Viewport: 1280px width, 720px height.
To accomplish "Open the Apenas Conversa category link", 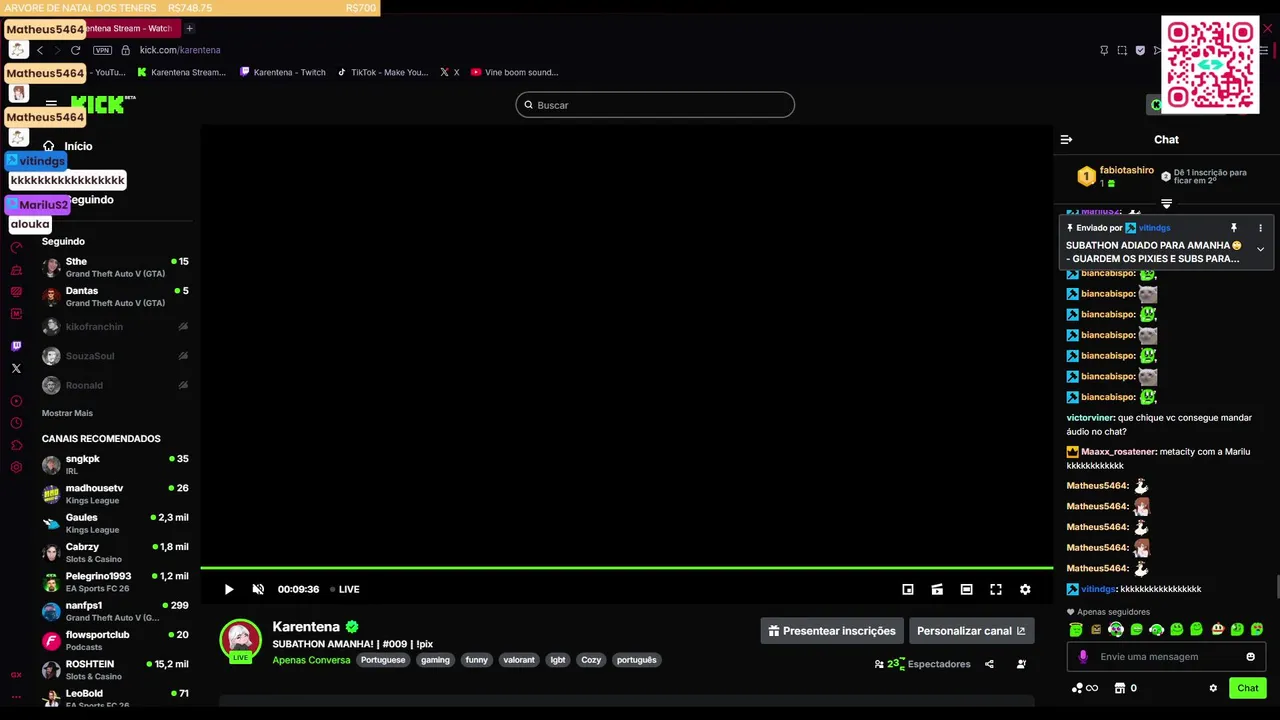I will 311,660.
